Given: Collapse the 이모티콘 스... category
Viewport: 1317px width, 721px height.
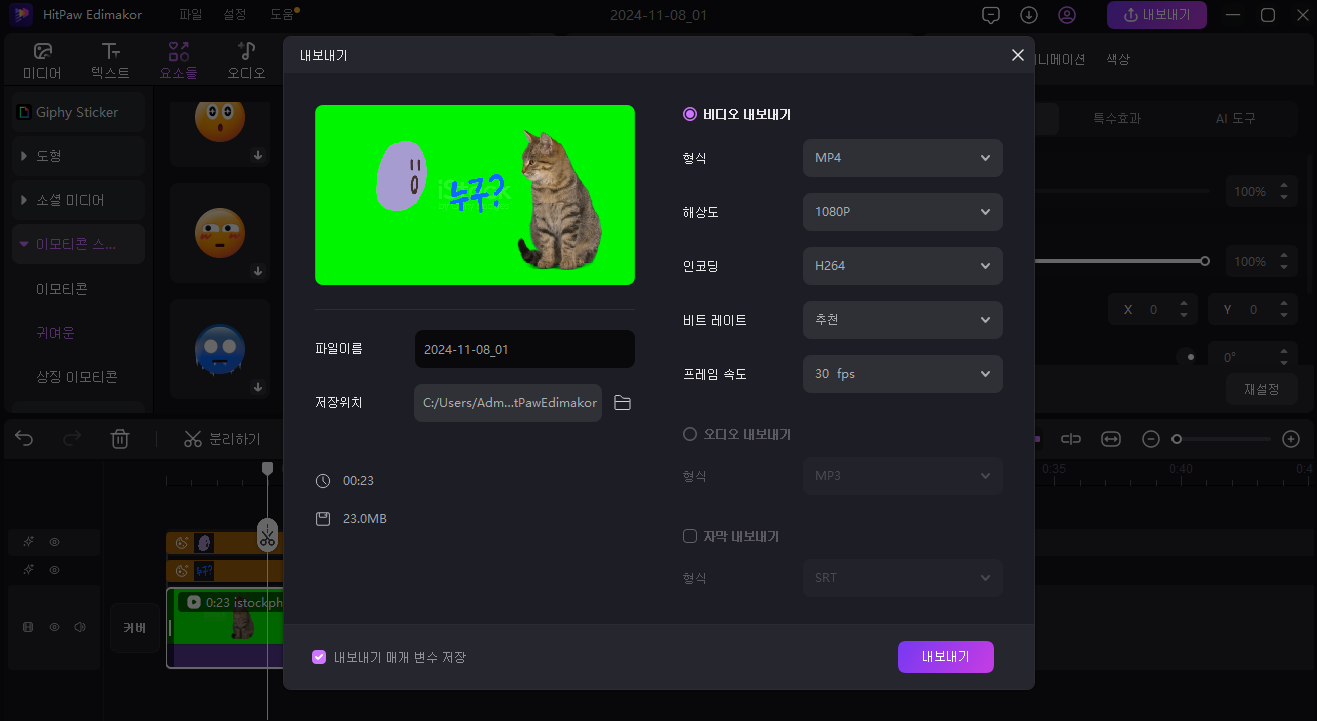Looking at the screenshot, I should pyautogui.click(x=78, y=244).
